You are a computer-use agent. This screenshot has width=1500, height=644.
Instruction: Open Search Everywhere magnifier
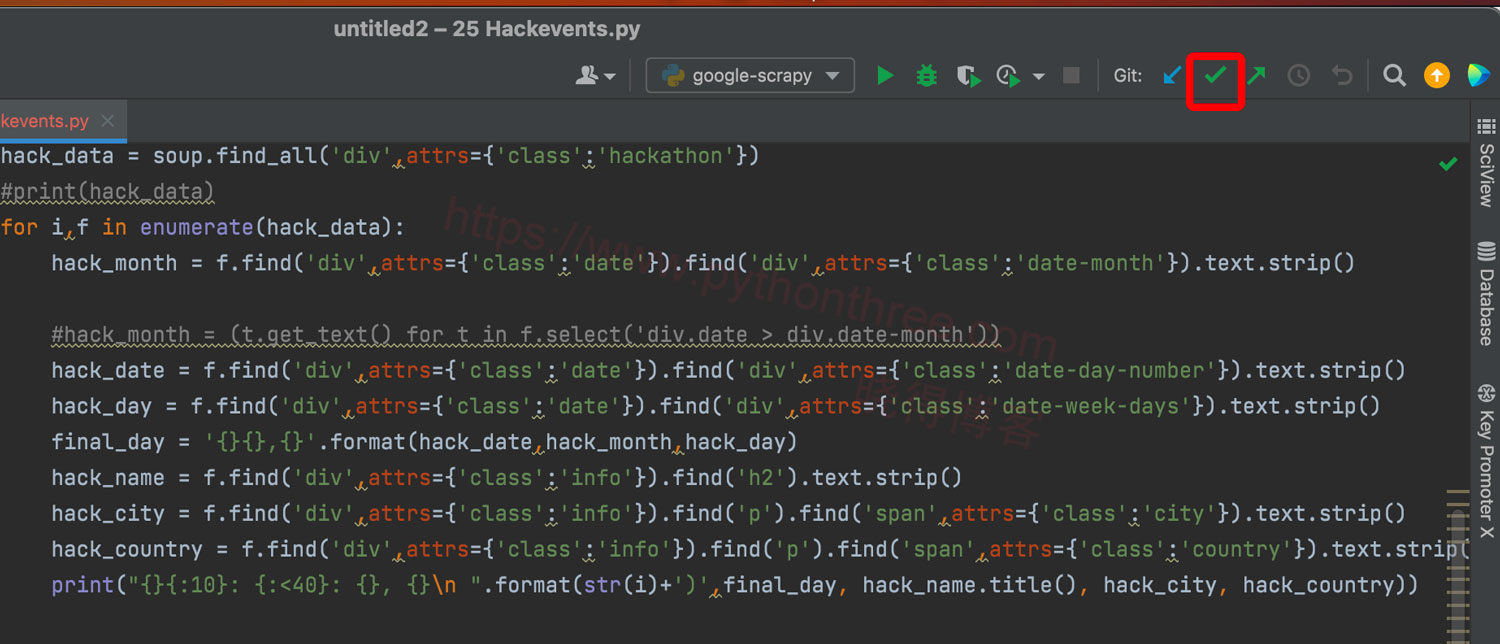tap(1394, 75)
